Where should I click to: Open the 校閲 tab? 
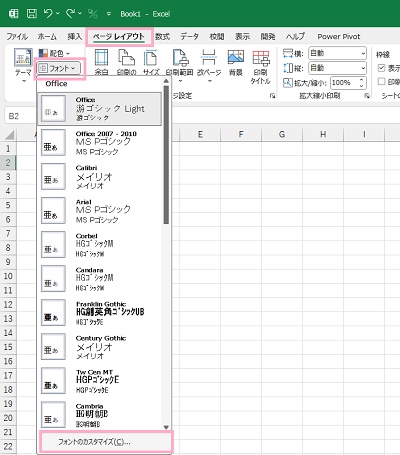[217, 37]
